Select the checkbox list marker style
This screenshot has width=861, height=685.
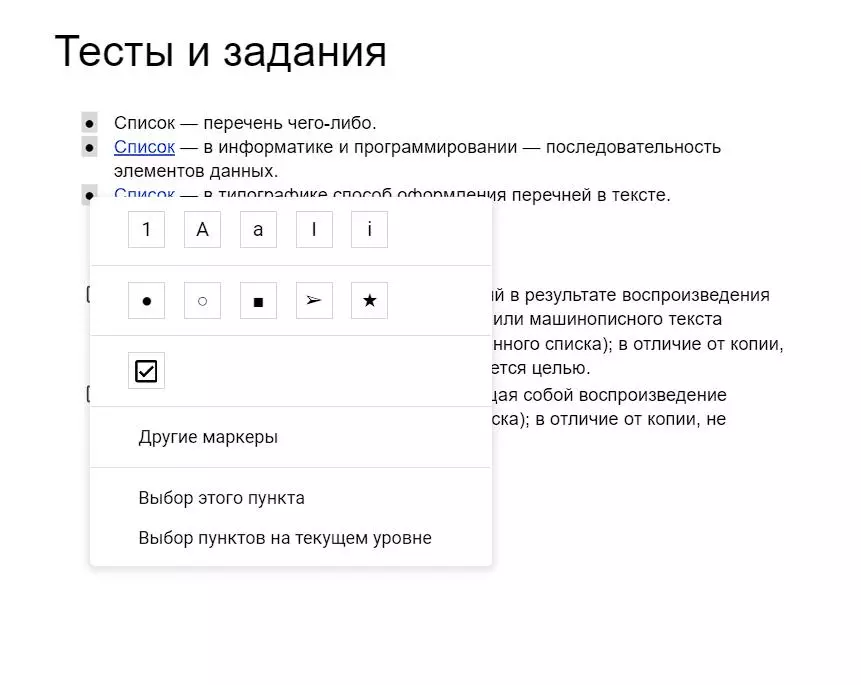tap(146, 370)
